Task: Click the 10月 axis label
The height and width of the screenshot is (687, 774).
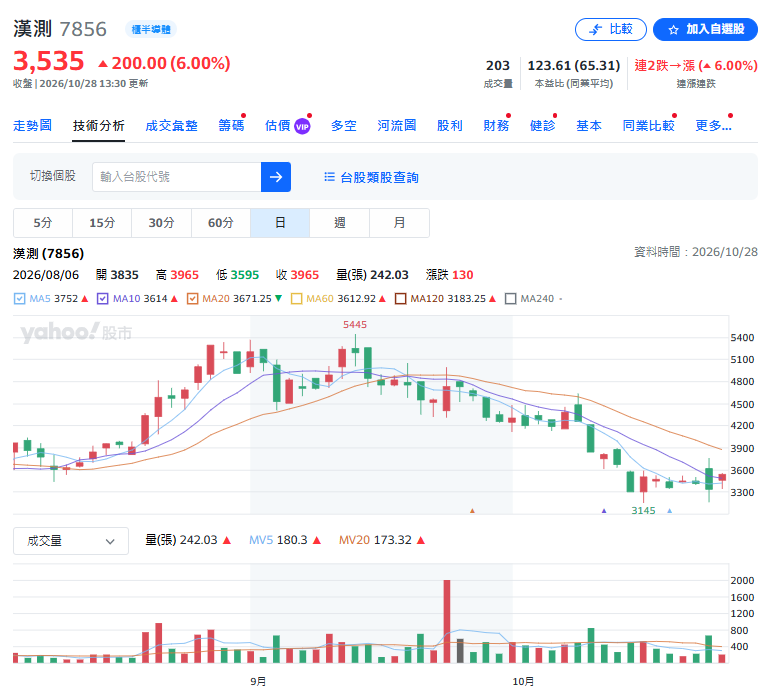Action: (523, 681)
